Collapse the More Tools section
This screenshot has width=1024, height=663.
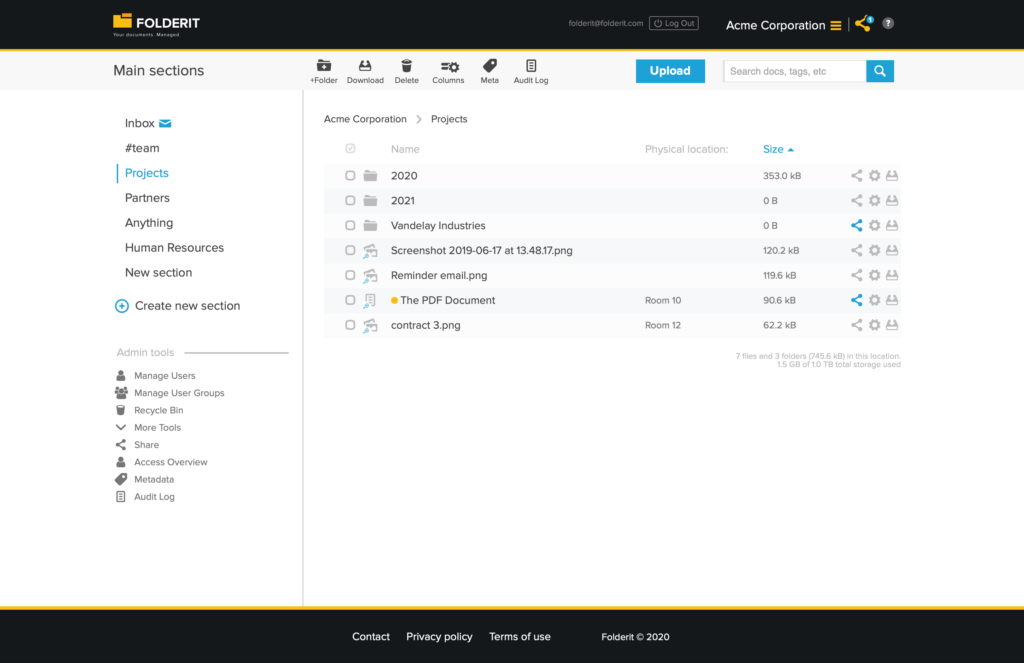pos(148,427)
